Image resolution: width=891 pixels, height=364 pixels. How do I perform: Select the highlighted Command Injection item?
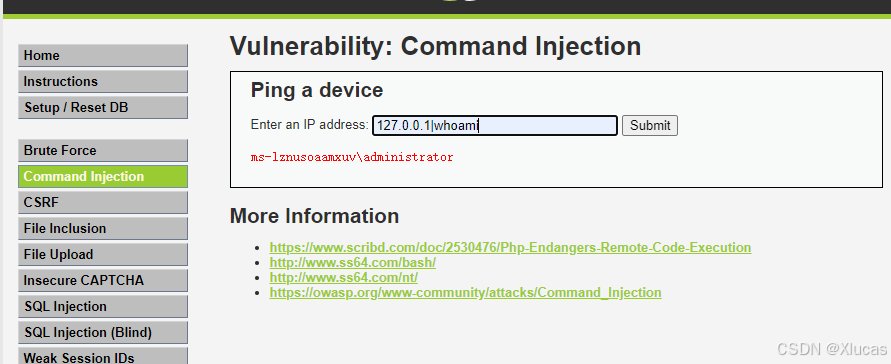pos(103,177)
